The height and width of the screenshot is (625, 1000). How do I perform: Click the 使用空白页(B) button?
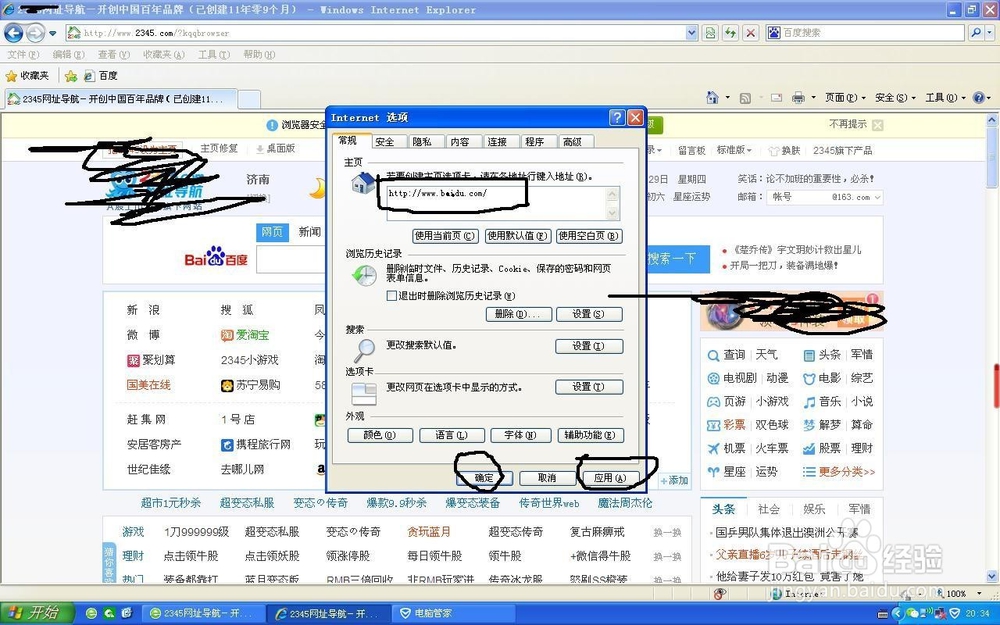point(589,236)
